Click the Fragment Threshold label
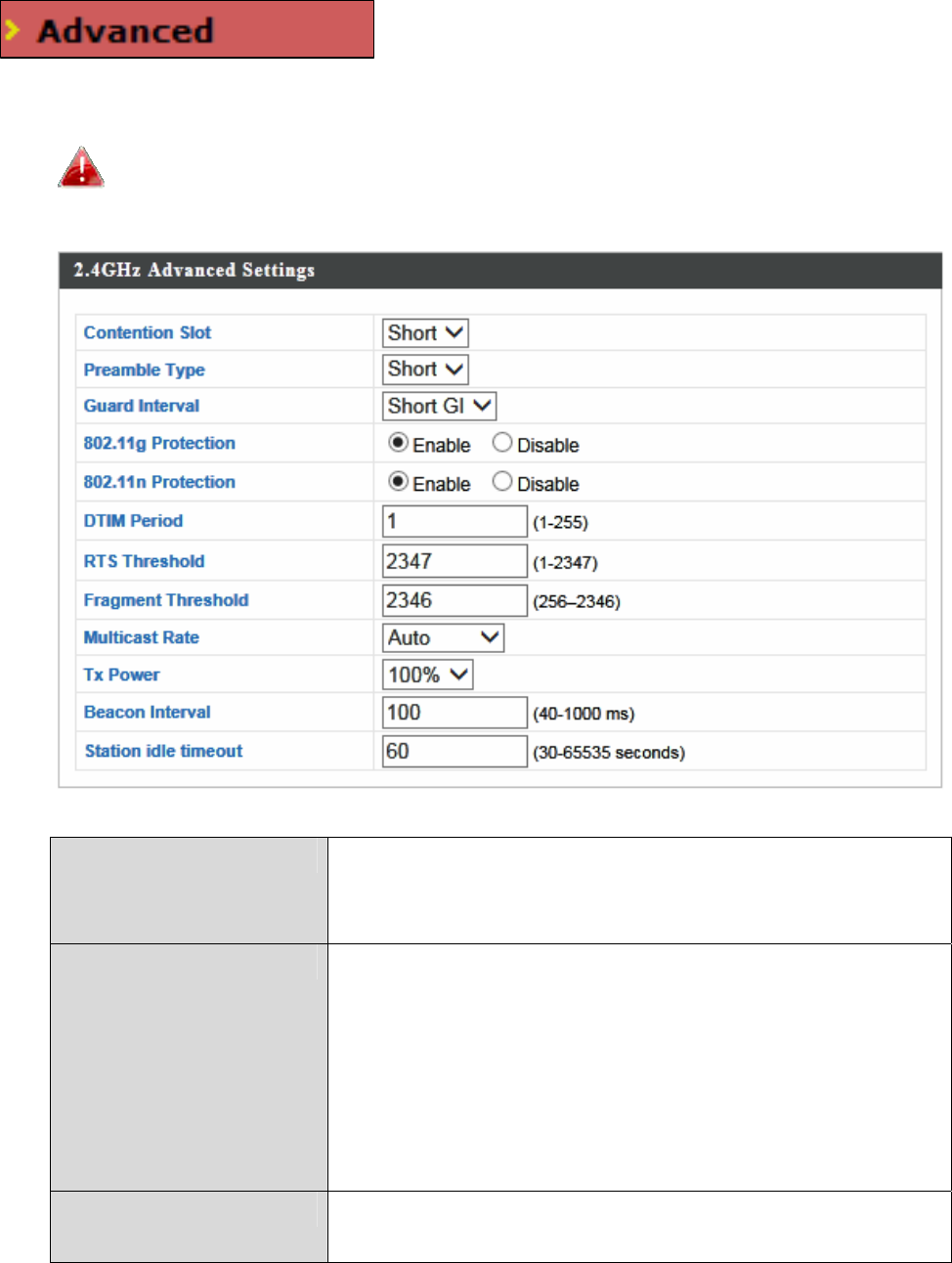 coord(166,600)
